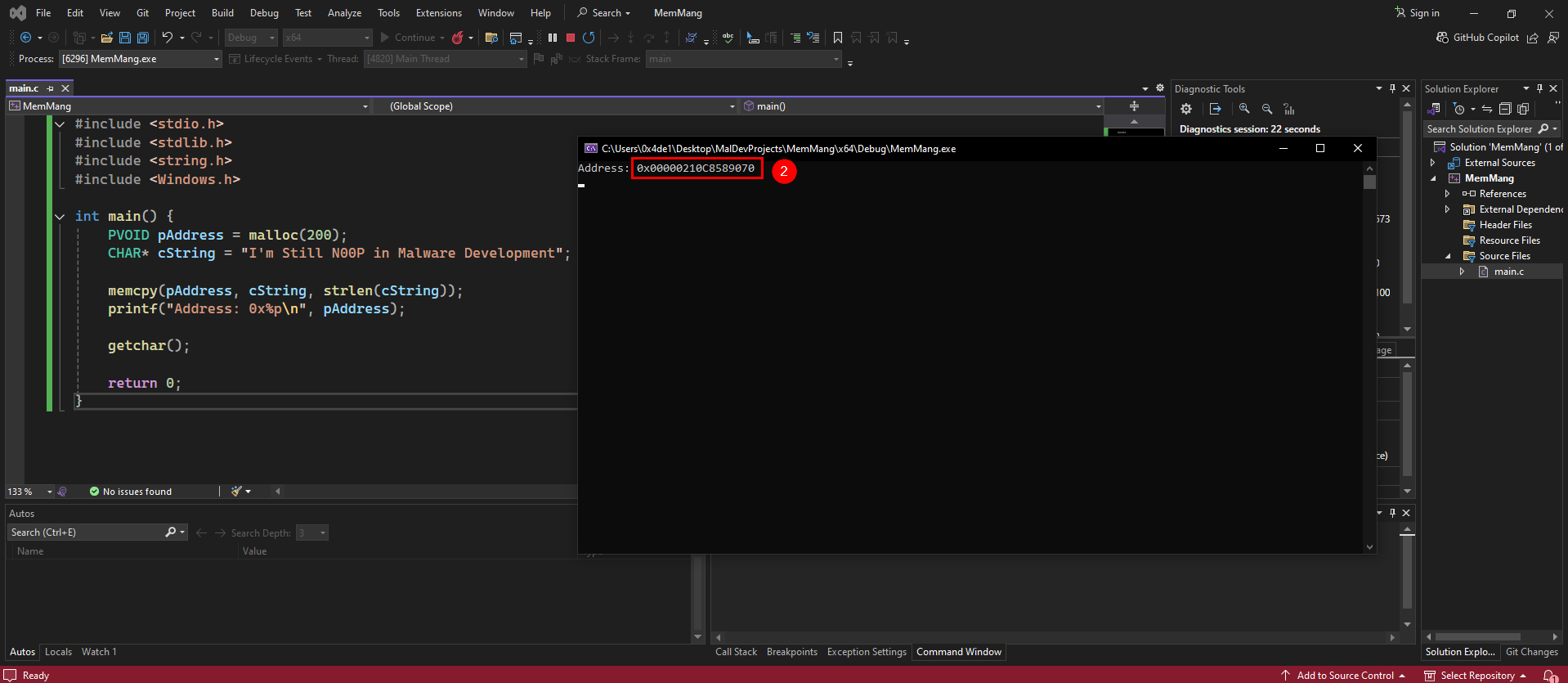This screenshot has height=683, width=1568.
Task: Click the Undo arrow icon
Action: pos(168,38)
